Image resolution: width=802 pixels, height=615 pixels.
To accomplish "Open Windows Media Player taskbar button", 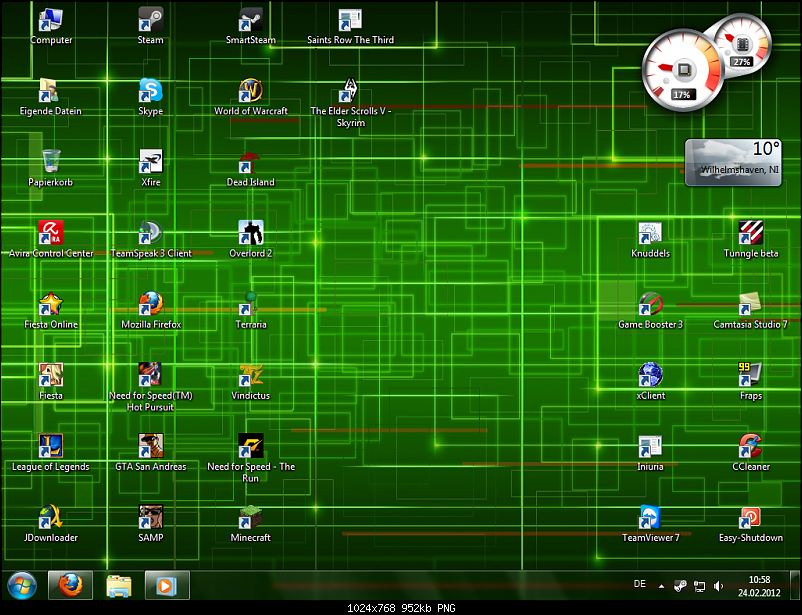I will (167, 585).
